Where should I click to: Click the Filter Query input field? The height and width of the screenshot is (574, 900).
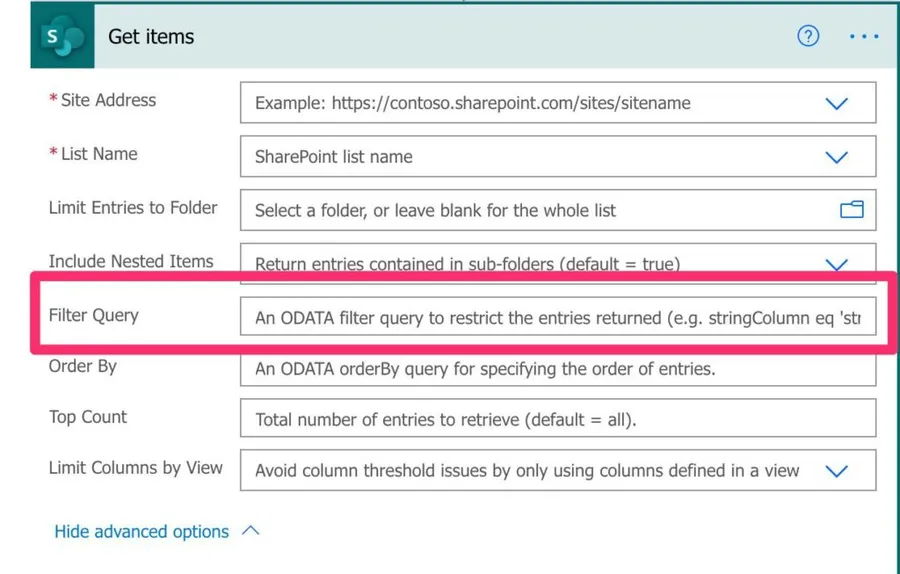pyautogui.click(x=557, y=319)
